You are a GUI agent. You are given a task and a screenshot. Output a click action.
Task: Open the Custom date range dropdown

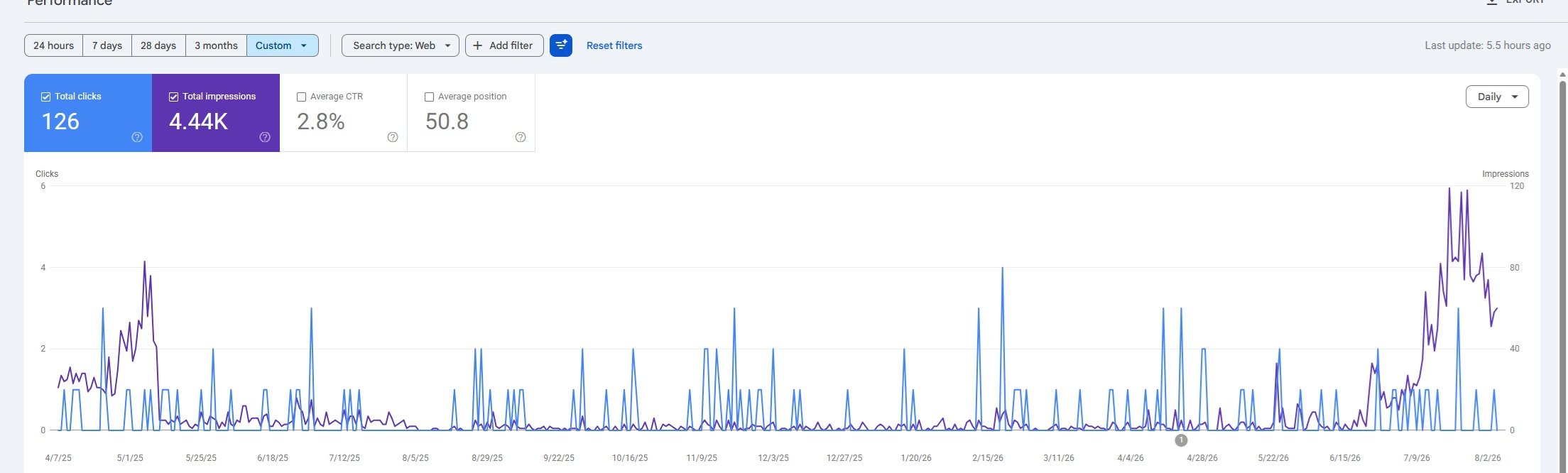283,45
